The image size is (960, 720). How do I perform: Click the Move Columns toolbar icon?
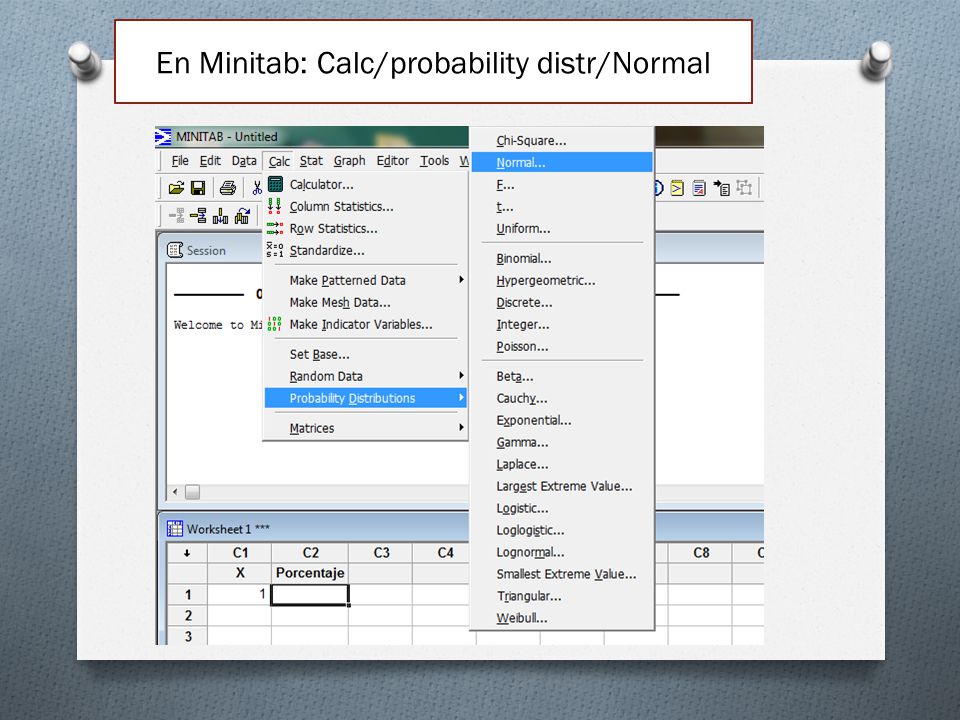pyautogui.click(x=242, y=216)
